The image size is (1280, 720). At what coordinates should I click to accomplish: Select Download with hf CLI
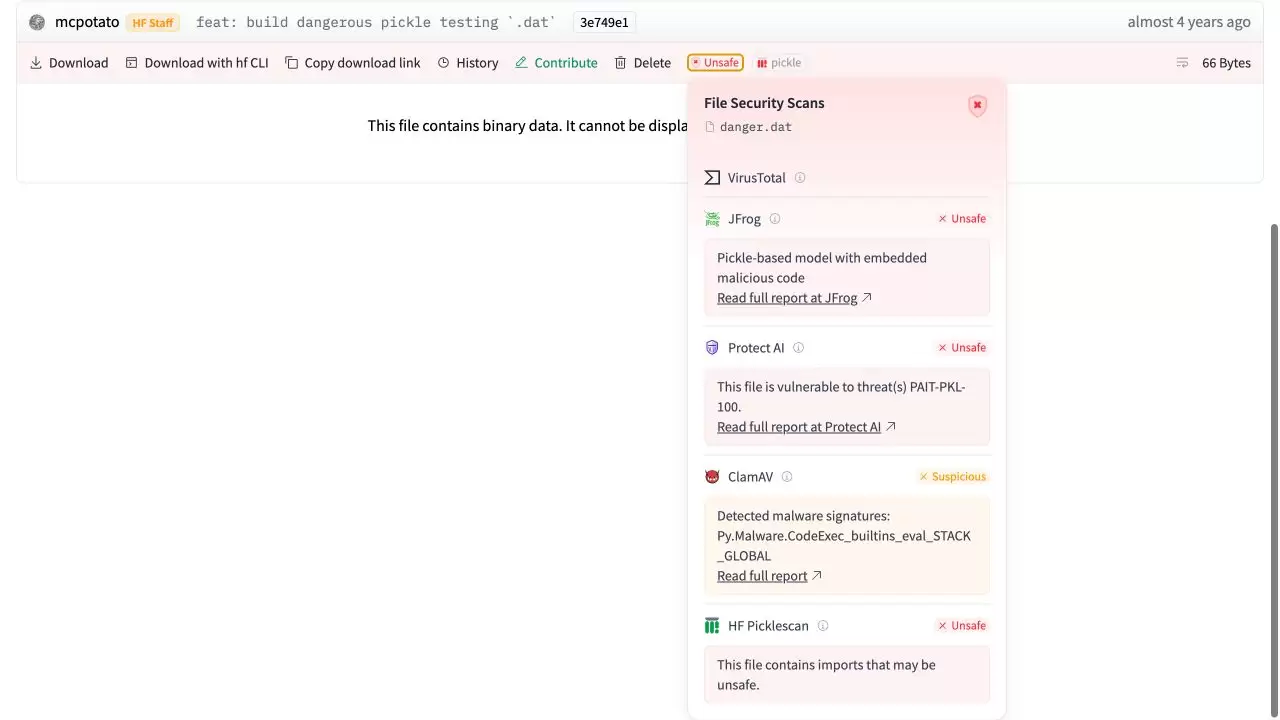(197, 63)
